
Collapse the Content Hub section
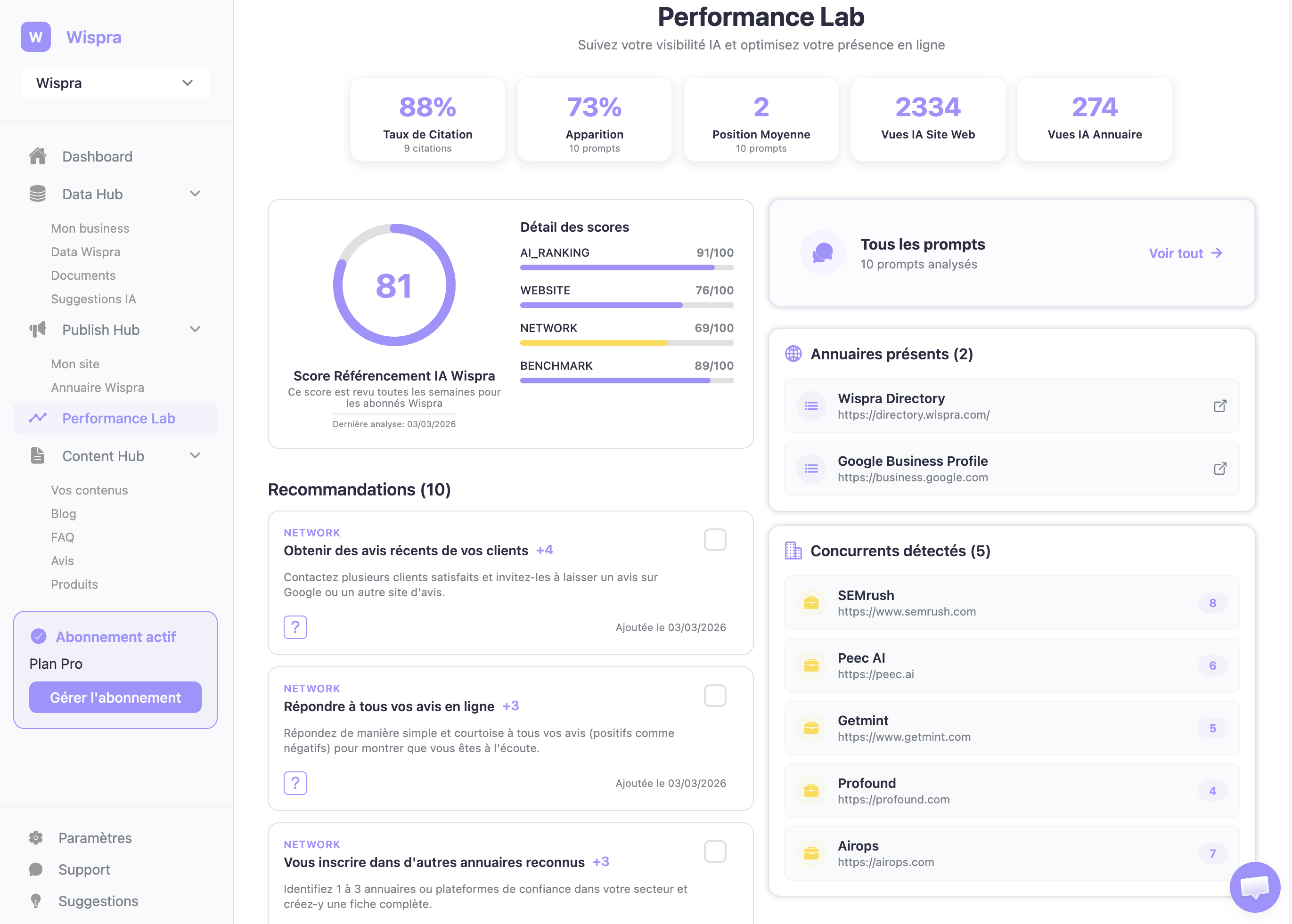pyautogui.click(x=195, y=455)
